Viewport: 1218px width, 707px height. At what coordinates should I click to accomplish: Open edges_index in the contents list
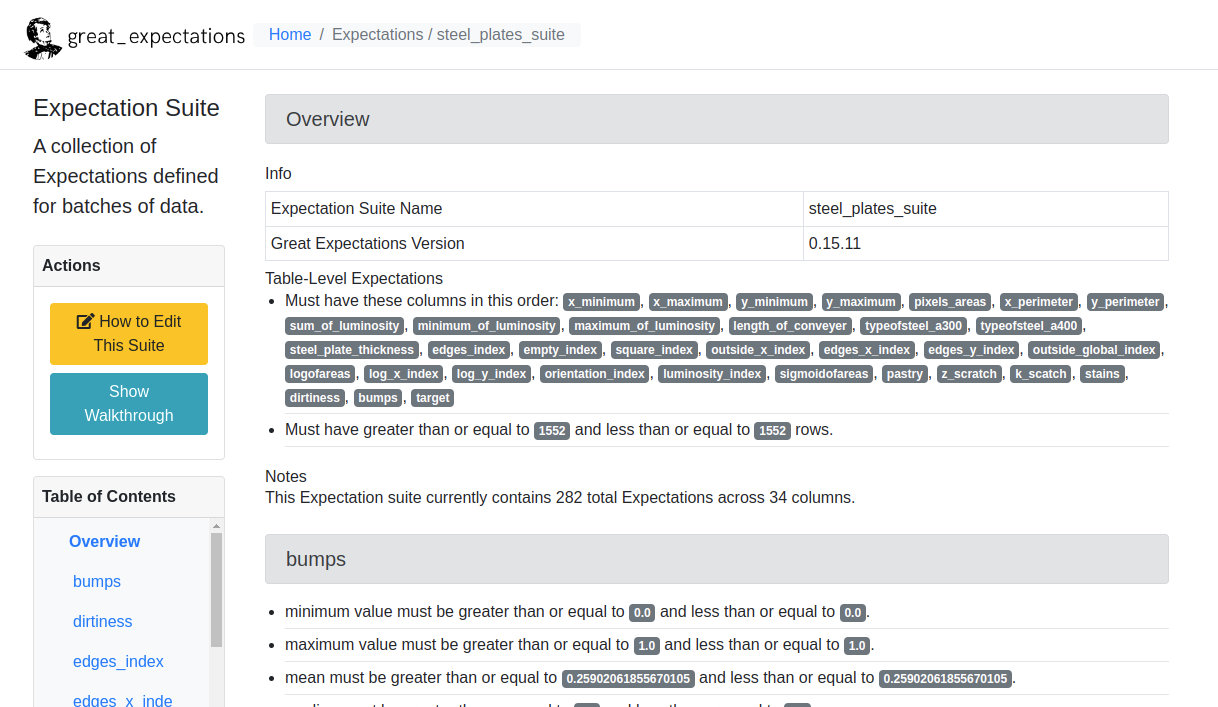(118, 662)
